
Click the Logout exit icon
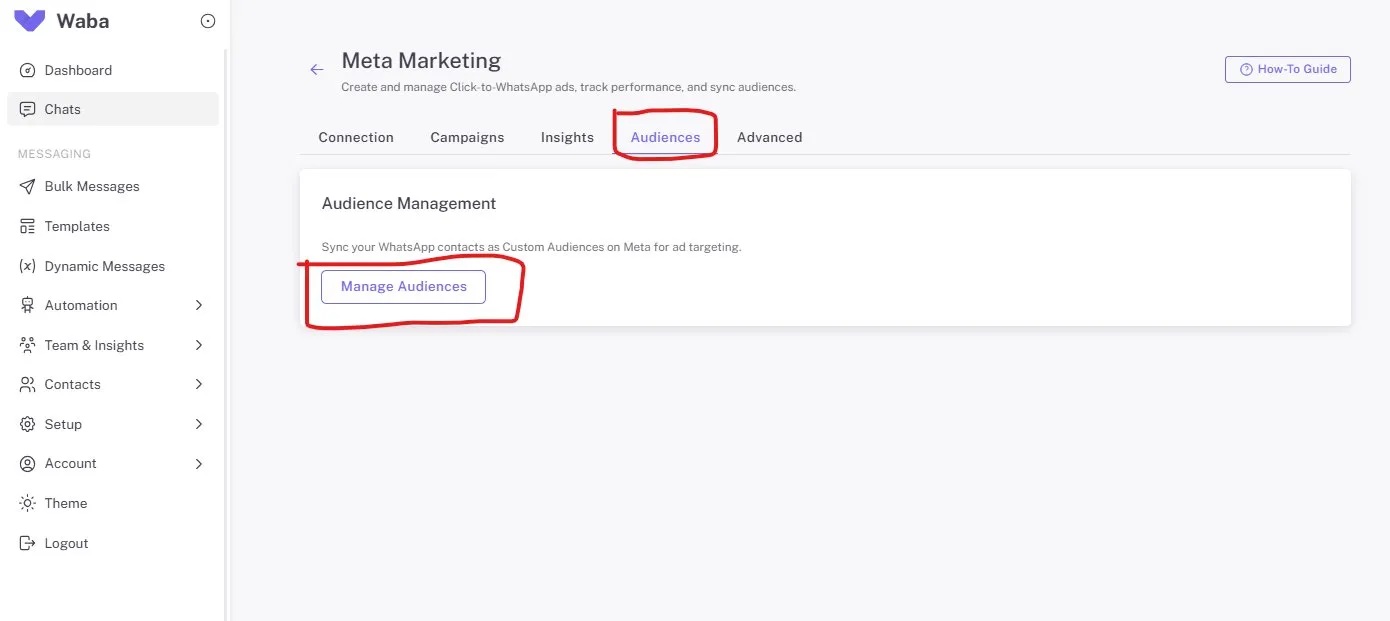(x=28, y=543)
